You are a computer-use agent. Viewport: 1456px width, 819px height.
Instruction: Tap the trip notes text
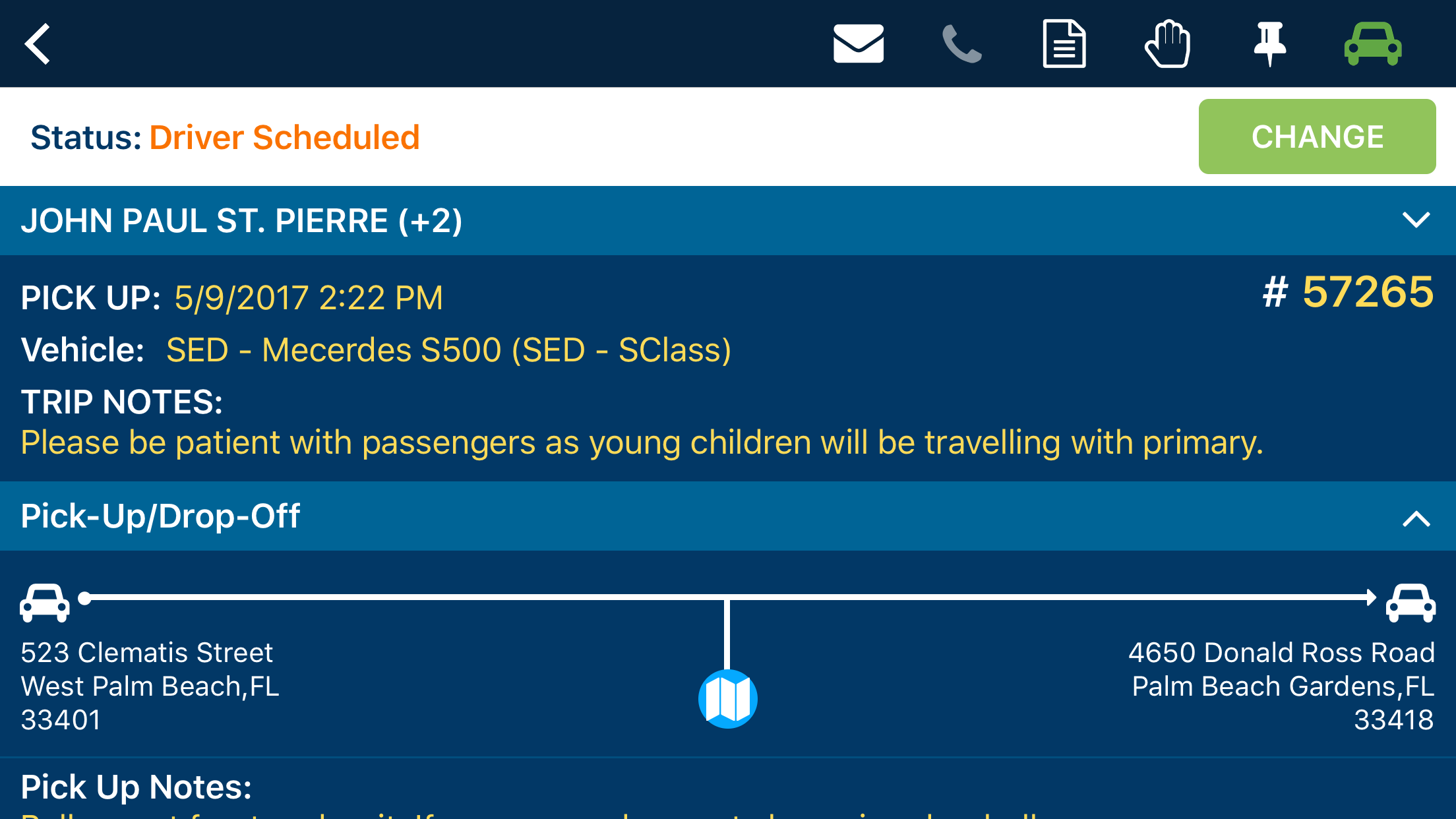642,442
